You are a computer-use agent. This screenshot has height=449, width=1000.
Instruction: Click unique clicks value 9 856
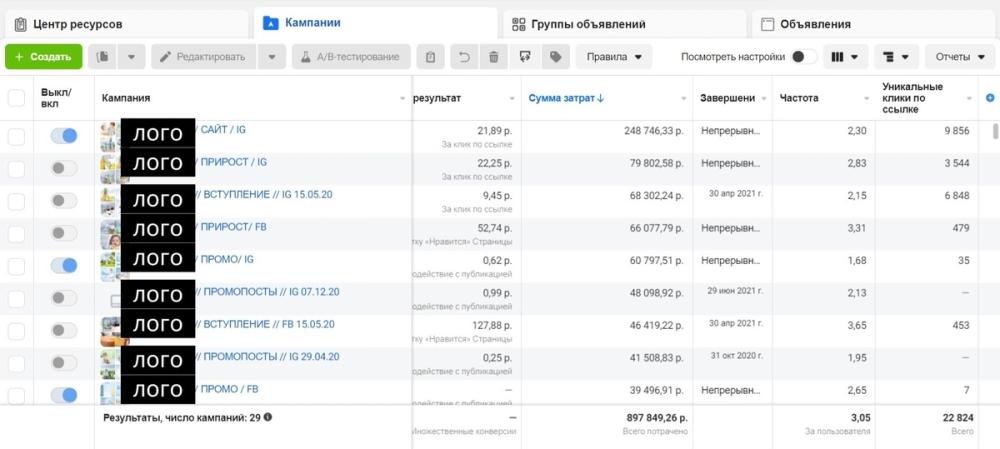coord(955,131)
